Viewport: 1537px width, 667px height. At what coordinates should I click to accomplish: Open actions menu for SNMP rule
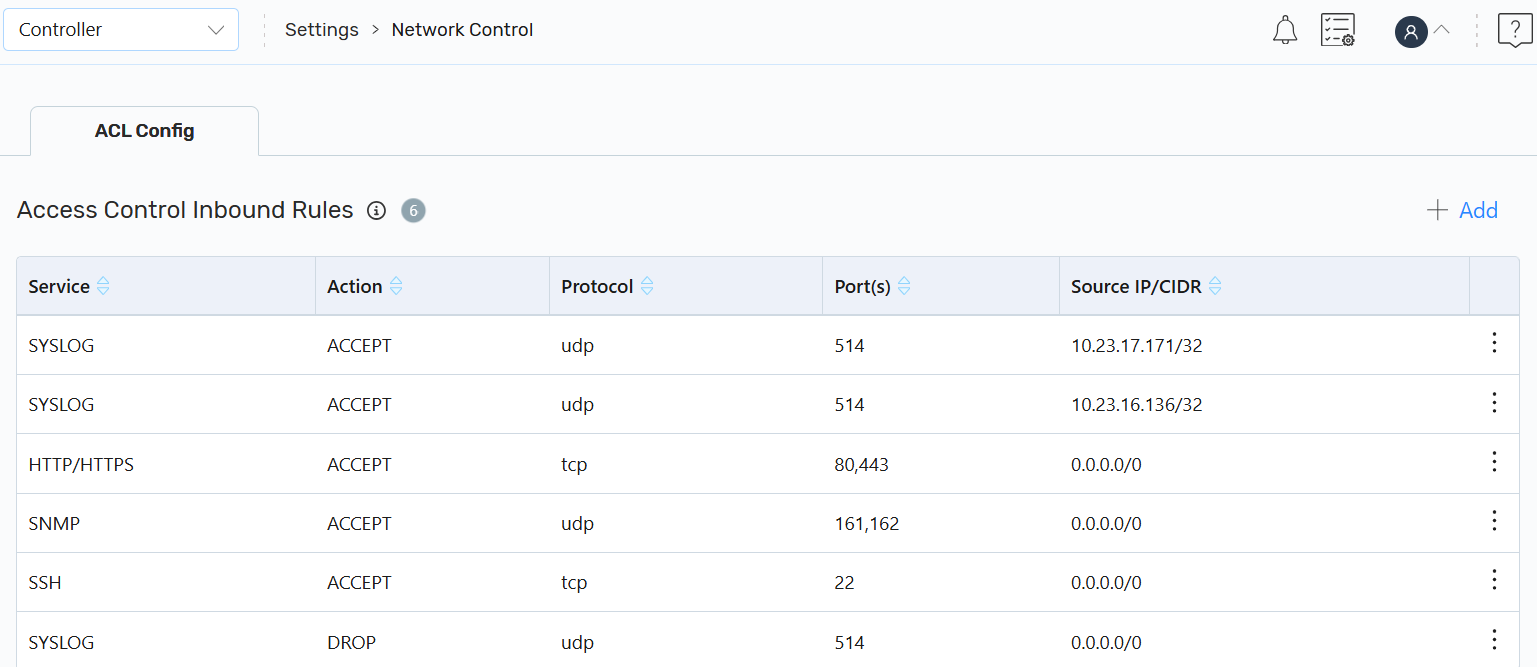tap(1494, 521)
